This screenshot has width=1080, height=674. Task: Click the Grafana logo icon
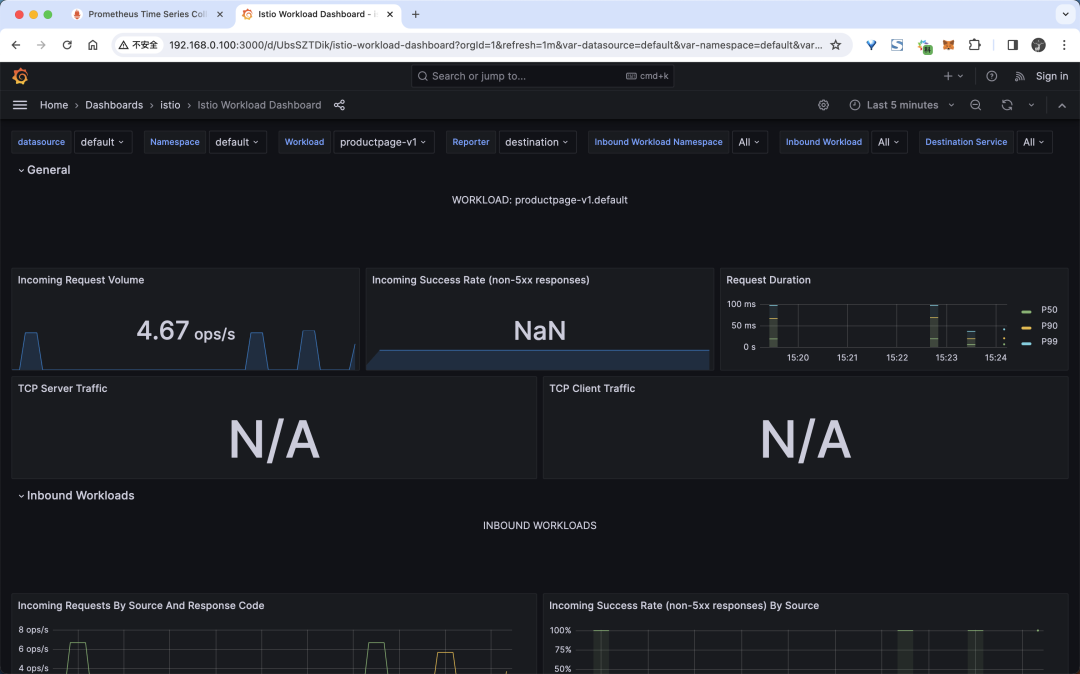[x=20, y=76]
